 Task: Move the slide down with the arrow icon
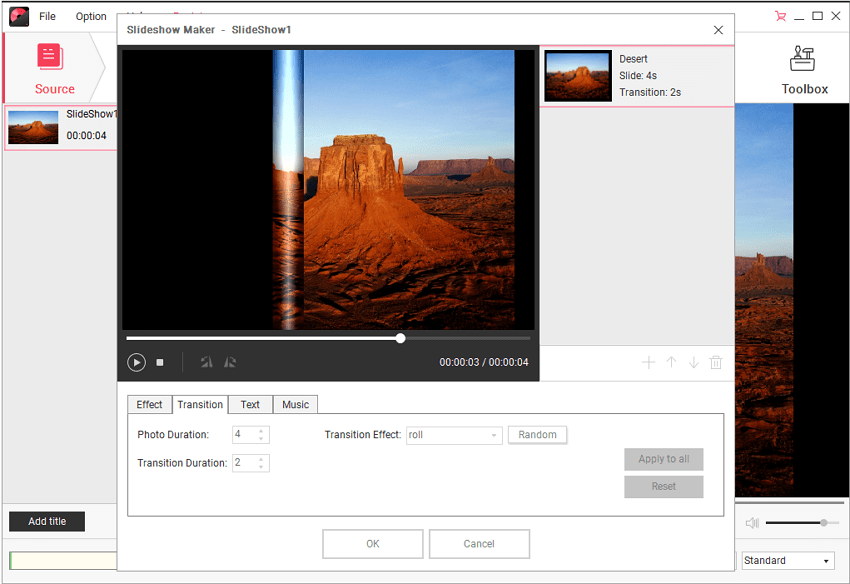click(693, 362)
